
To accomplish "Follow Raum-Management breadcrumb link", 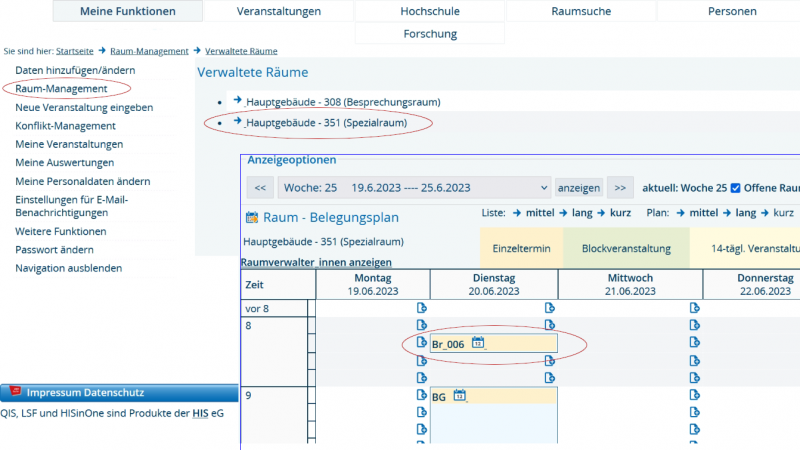I will [149, 51].
